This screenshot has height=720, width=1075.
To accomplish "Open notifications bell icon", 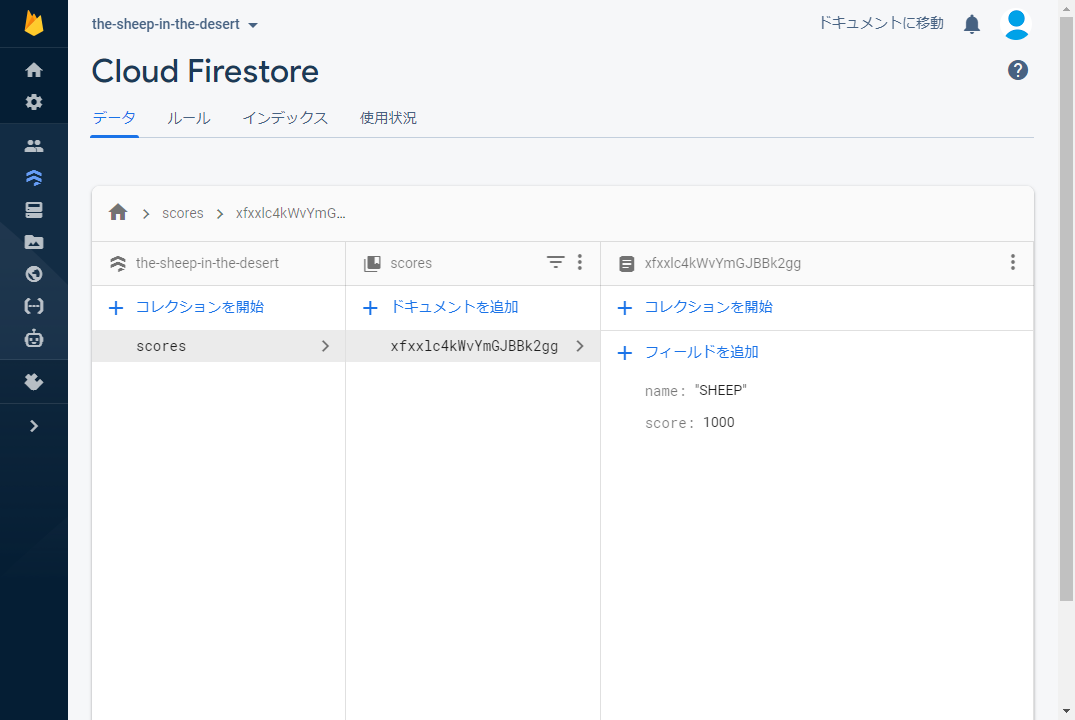I will (x=971, y=25).
